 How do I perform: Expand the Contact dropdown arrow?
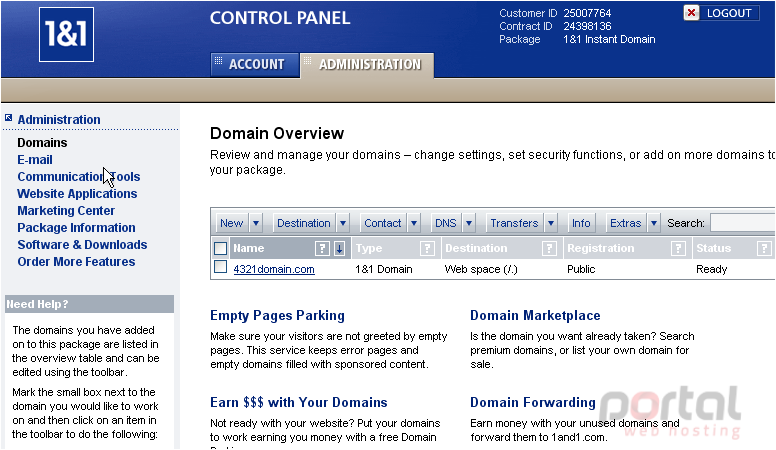(x=414, y=223)
